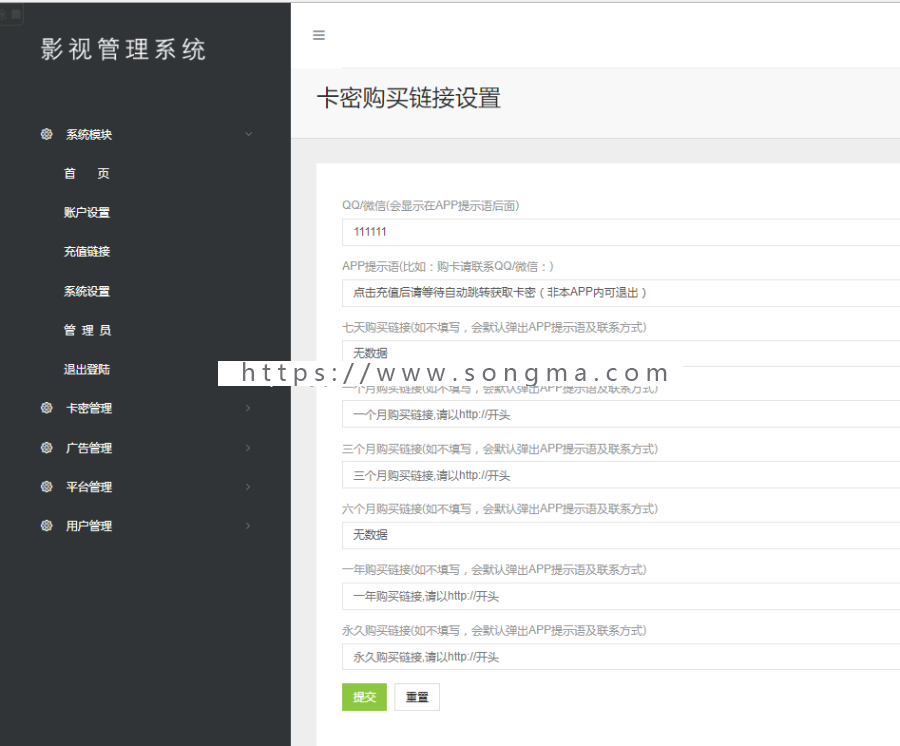
Task: Expand the 平台管理 chevron arrow
Action: pyautogui.click(x=249, y=487)
